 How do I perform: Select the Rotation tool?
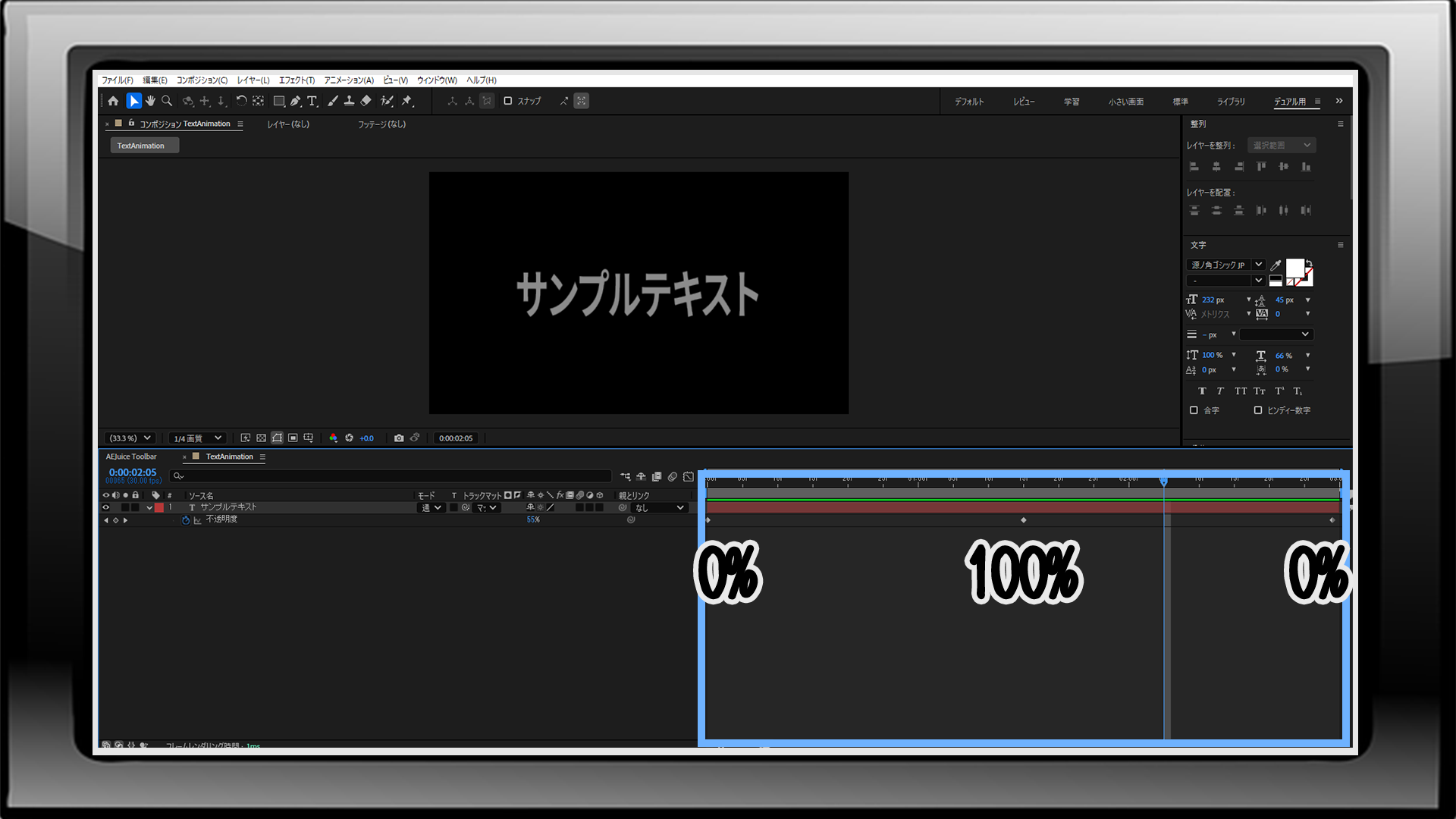[241, 101]
